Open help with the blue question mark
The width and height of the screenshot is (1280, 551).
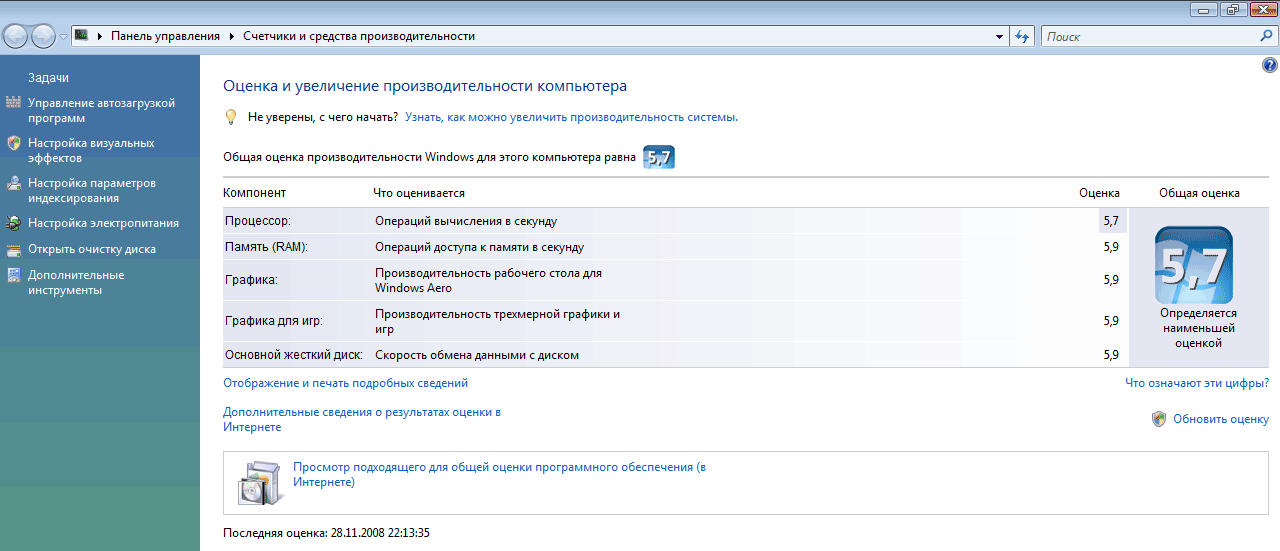coord(1270,64)
